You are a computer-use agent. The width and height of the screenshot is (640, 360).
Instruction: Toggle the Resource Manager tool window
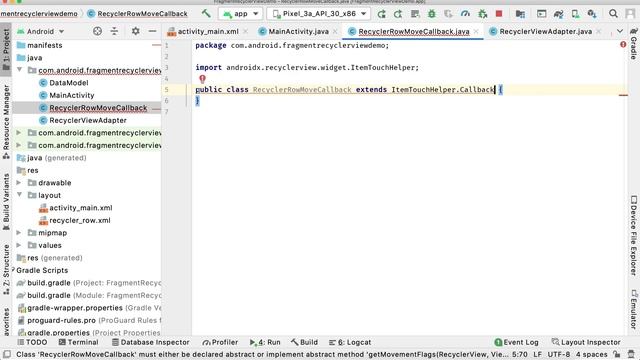(x=6, y=121)
